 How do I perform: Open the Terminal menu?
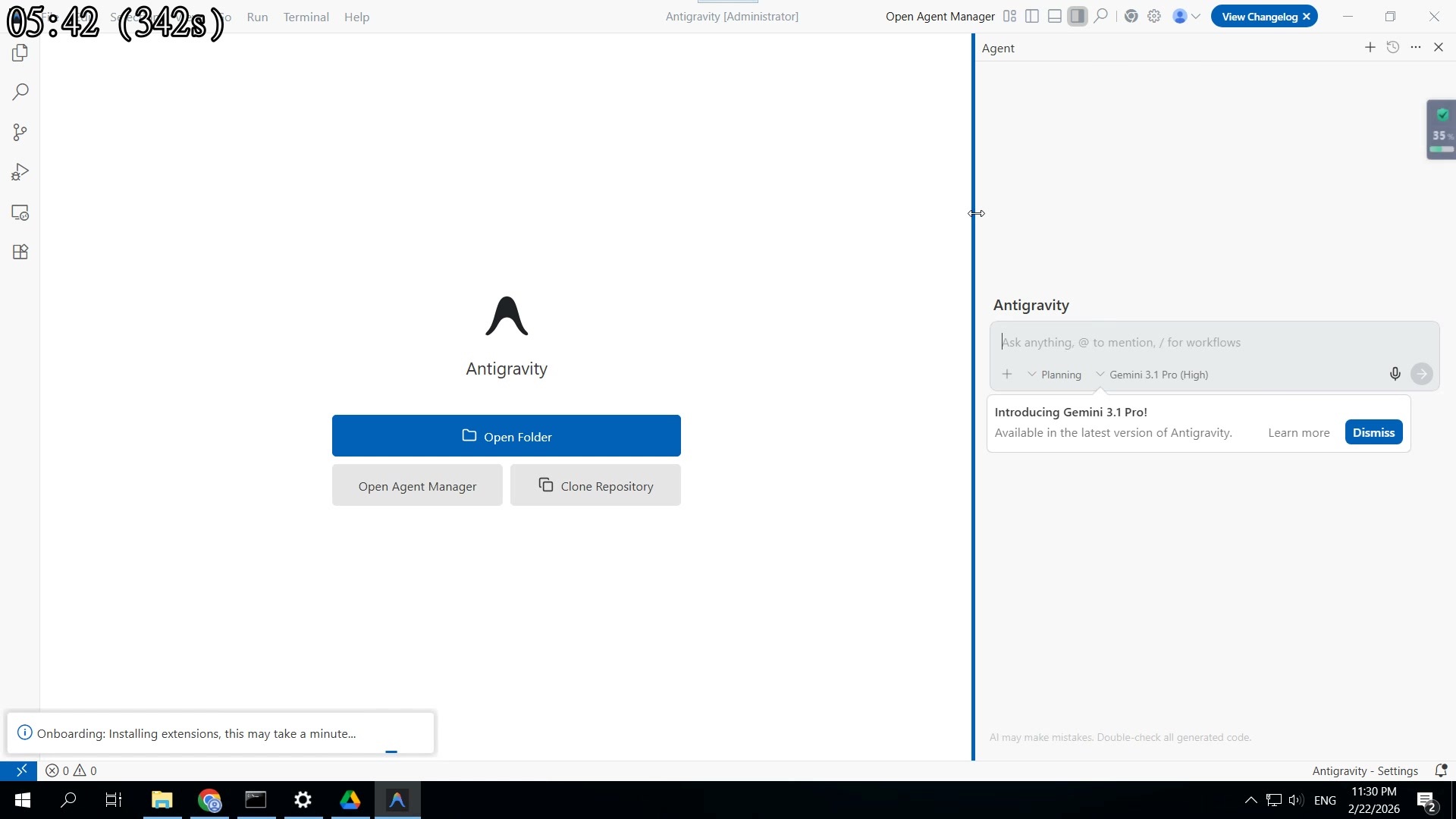tap(306, 17)
